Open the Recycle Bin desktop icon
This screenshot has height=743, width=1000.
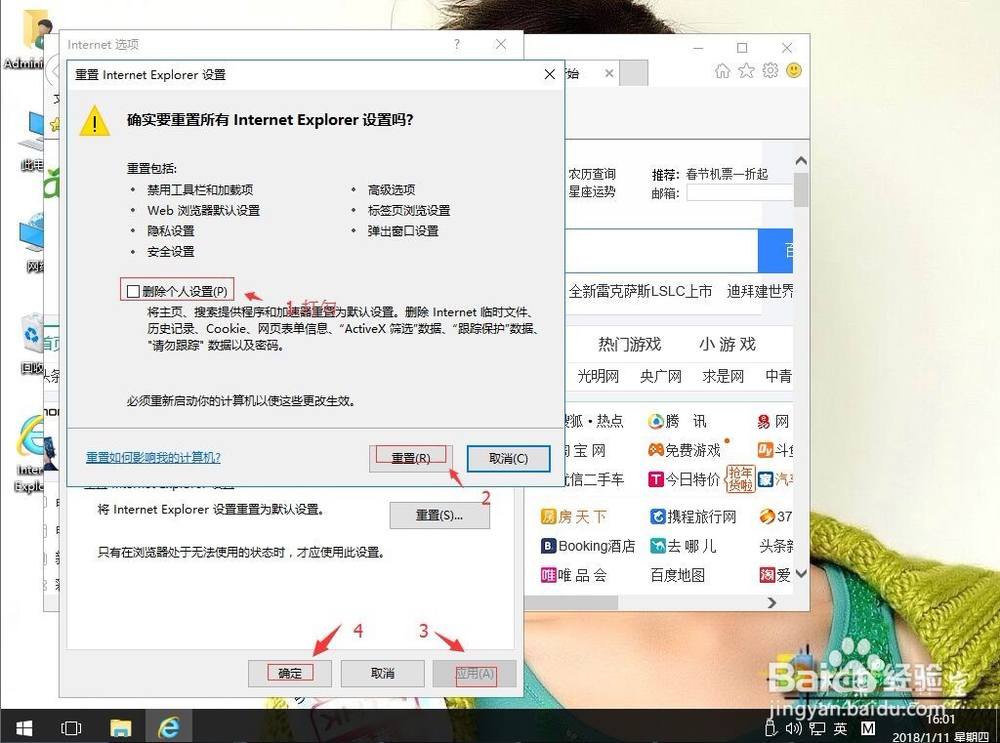coord(32,344)
